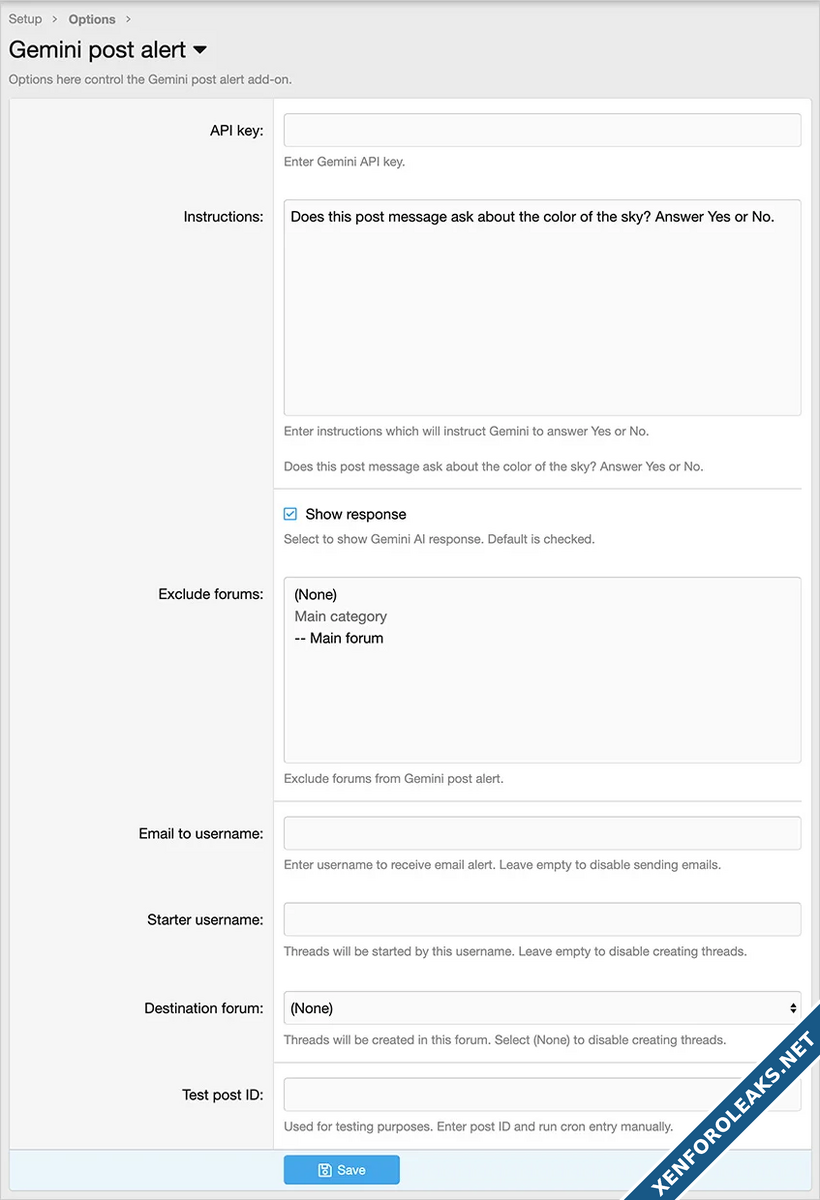Click the Main category entry in Exclude forums
Screen dimensions: 820x1200
click(x=341, y=617)
